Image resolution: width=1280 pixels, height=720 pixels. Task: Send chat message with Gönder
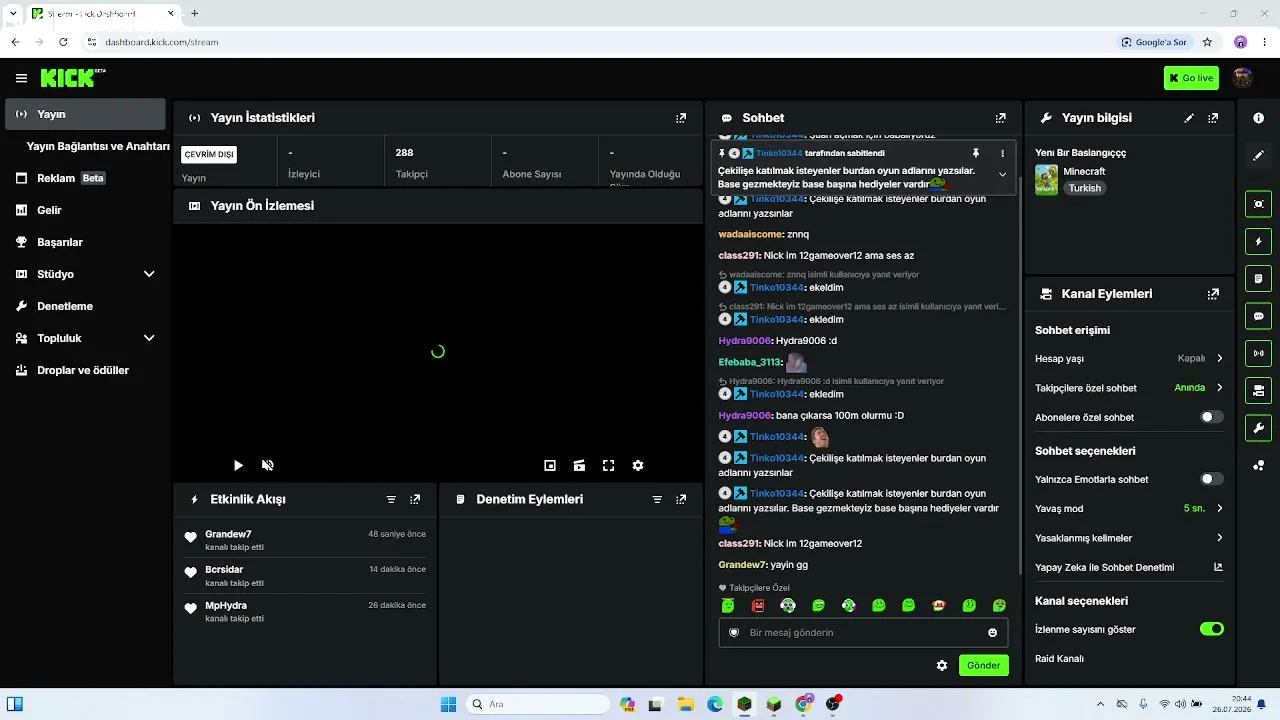[x=983, y=665]
